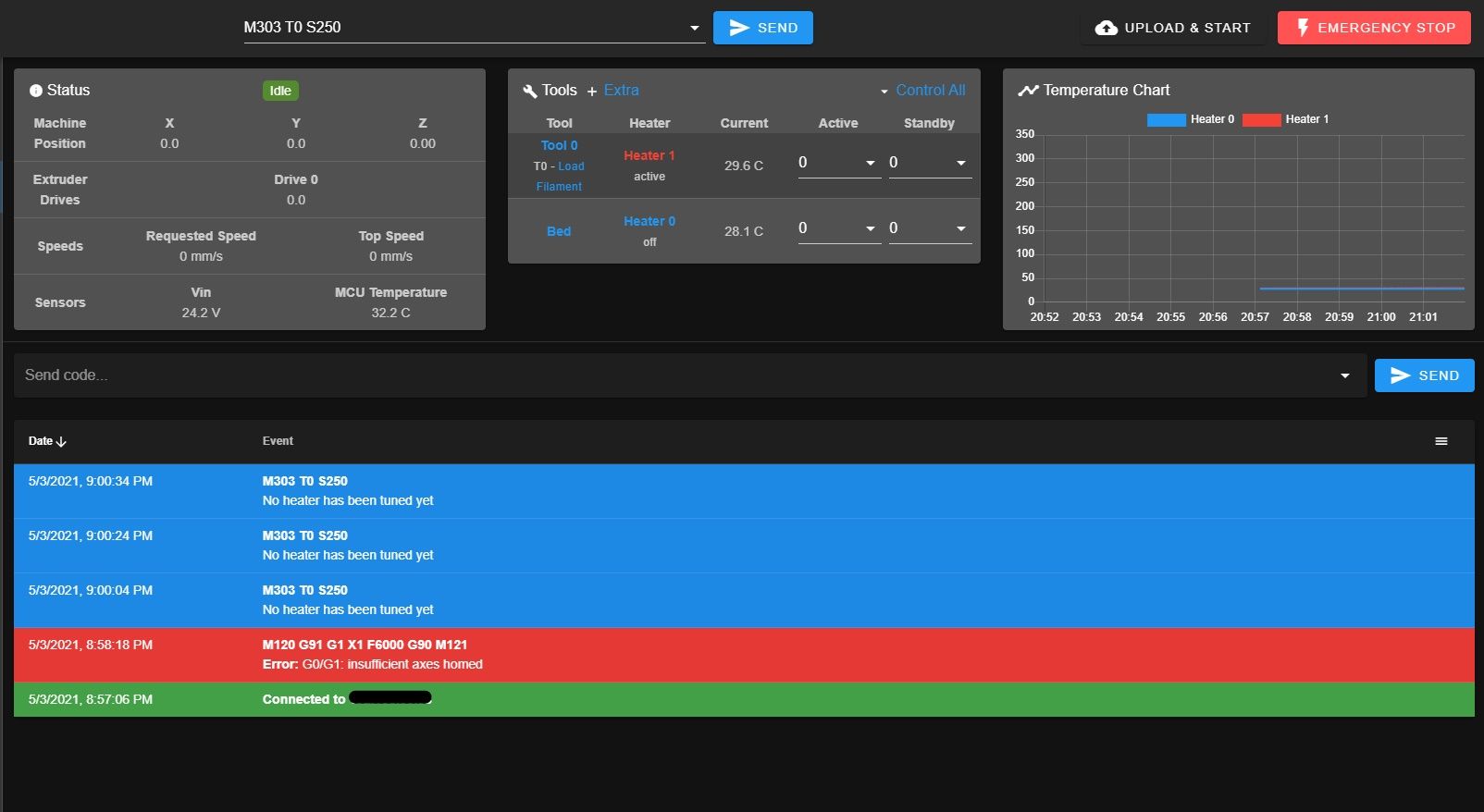Open the top G-code input history dropdown

pos(694,28)
